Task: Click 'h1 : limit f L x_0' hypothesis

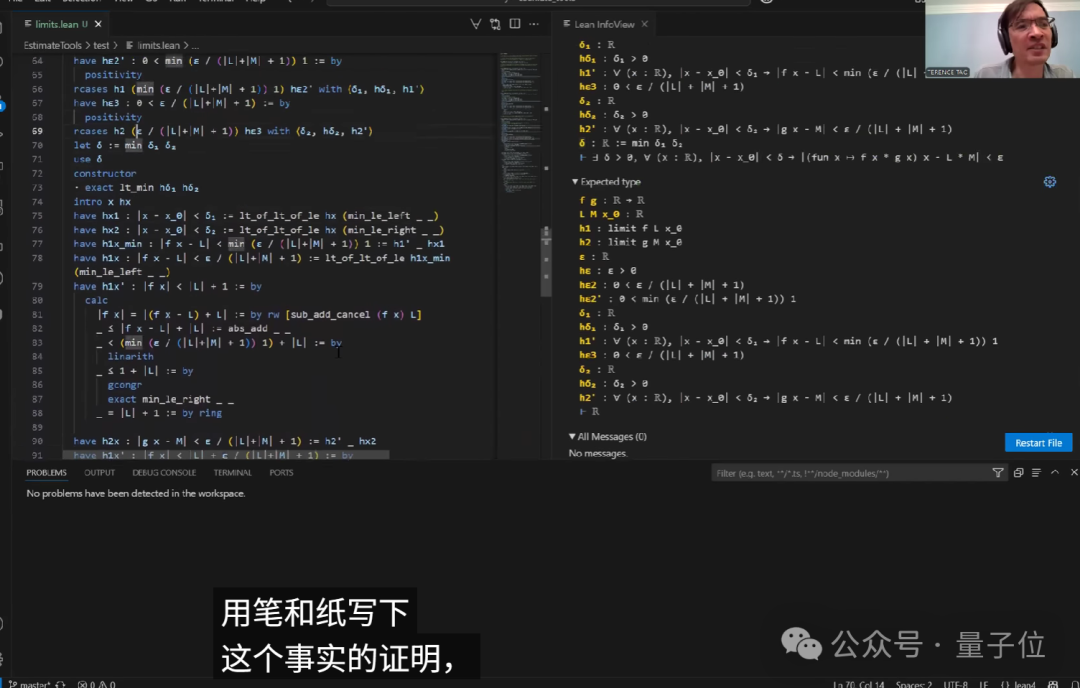Action: click(x=630, y=228)
